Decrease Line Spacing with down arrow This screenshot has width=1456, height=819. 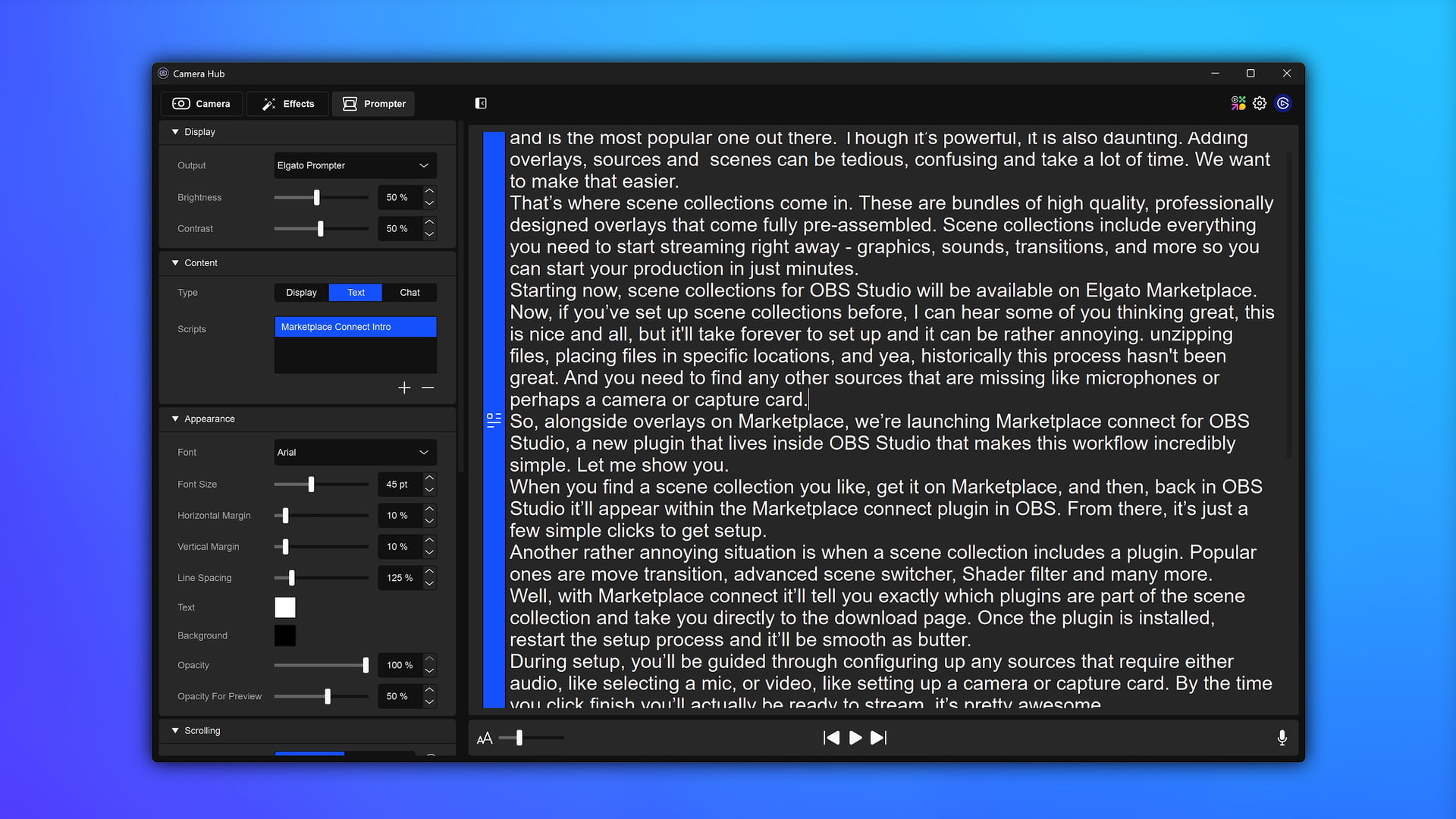click(429, 584)
